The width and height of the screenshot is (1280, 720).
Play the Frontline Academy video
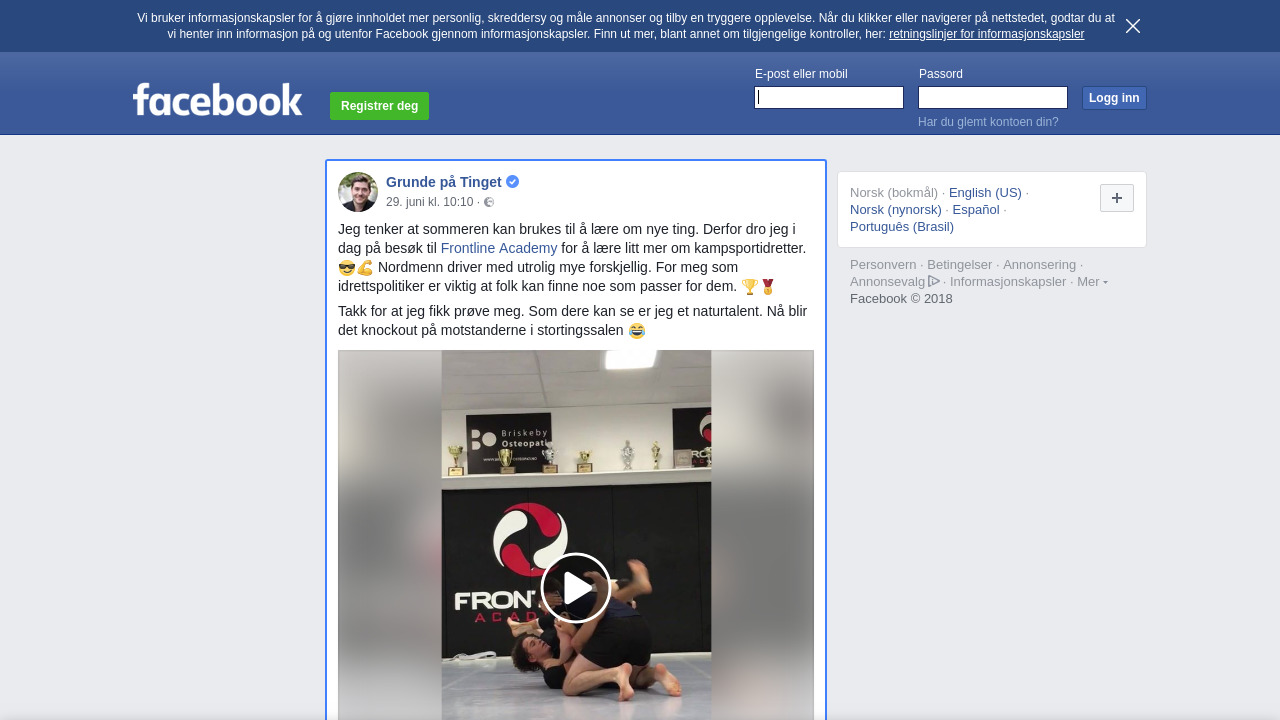(x=576, y=588)
